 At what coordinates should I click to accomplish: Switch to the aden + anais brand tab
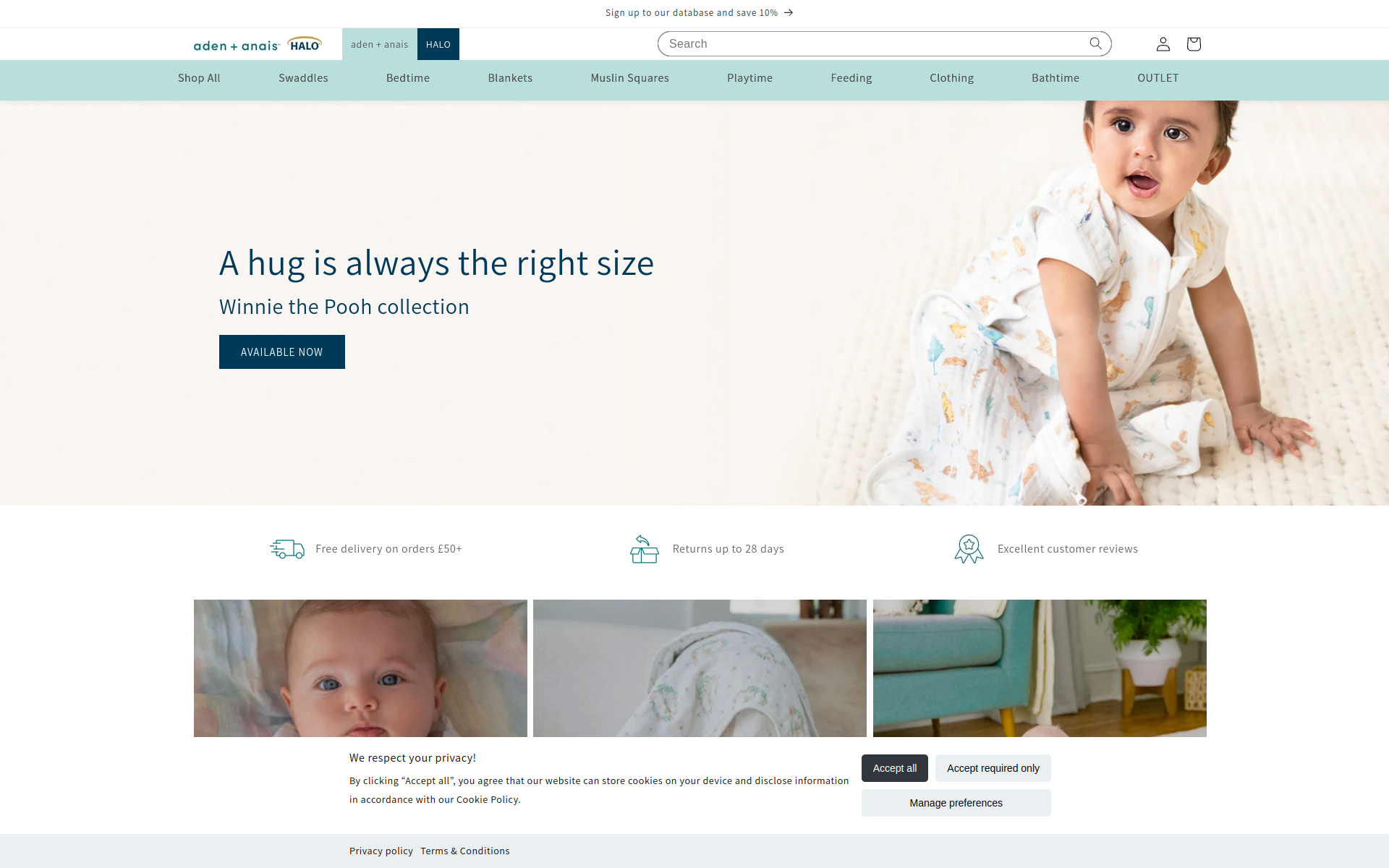coord(379,44)
